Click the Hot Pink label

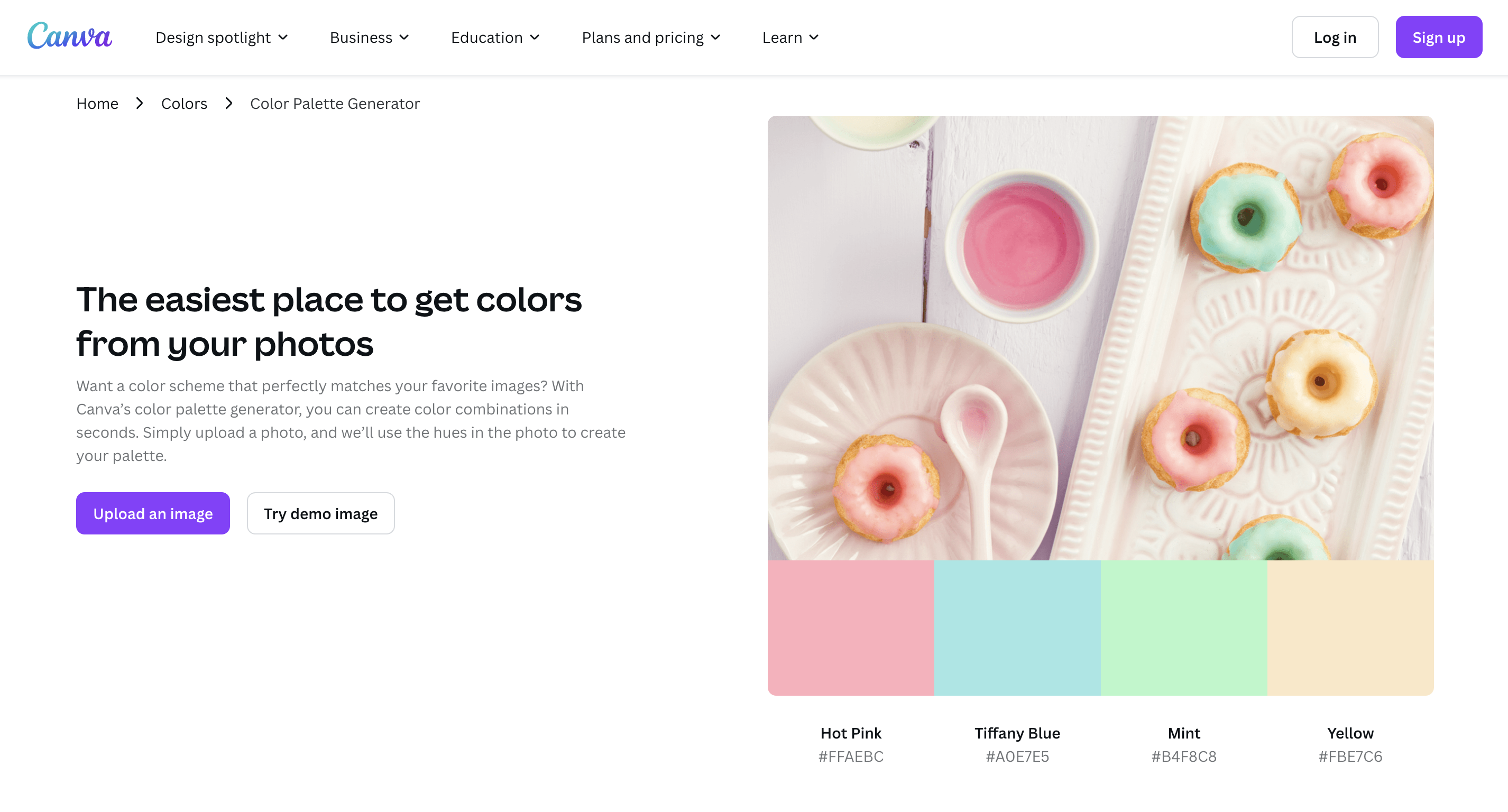coord(851,733)
